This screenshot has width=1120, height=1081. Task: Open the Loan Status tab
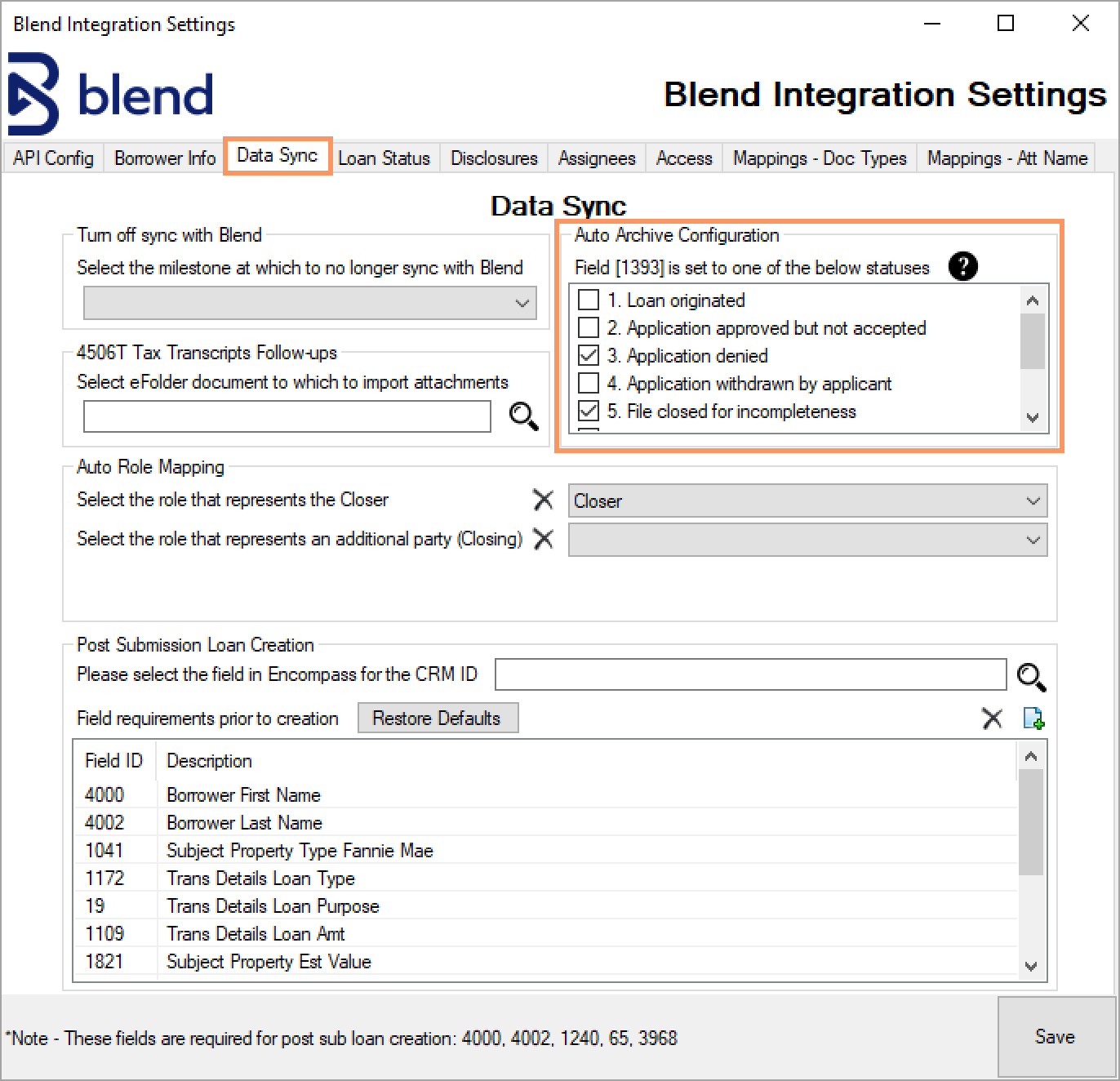pyautogui.click(x=384, y=158)
